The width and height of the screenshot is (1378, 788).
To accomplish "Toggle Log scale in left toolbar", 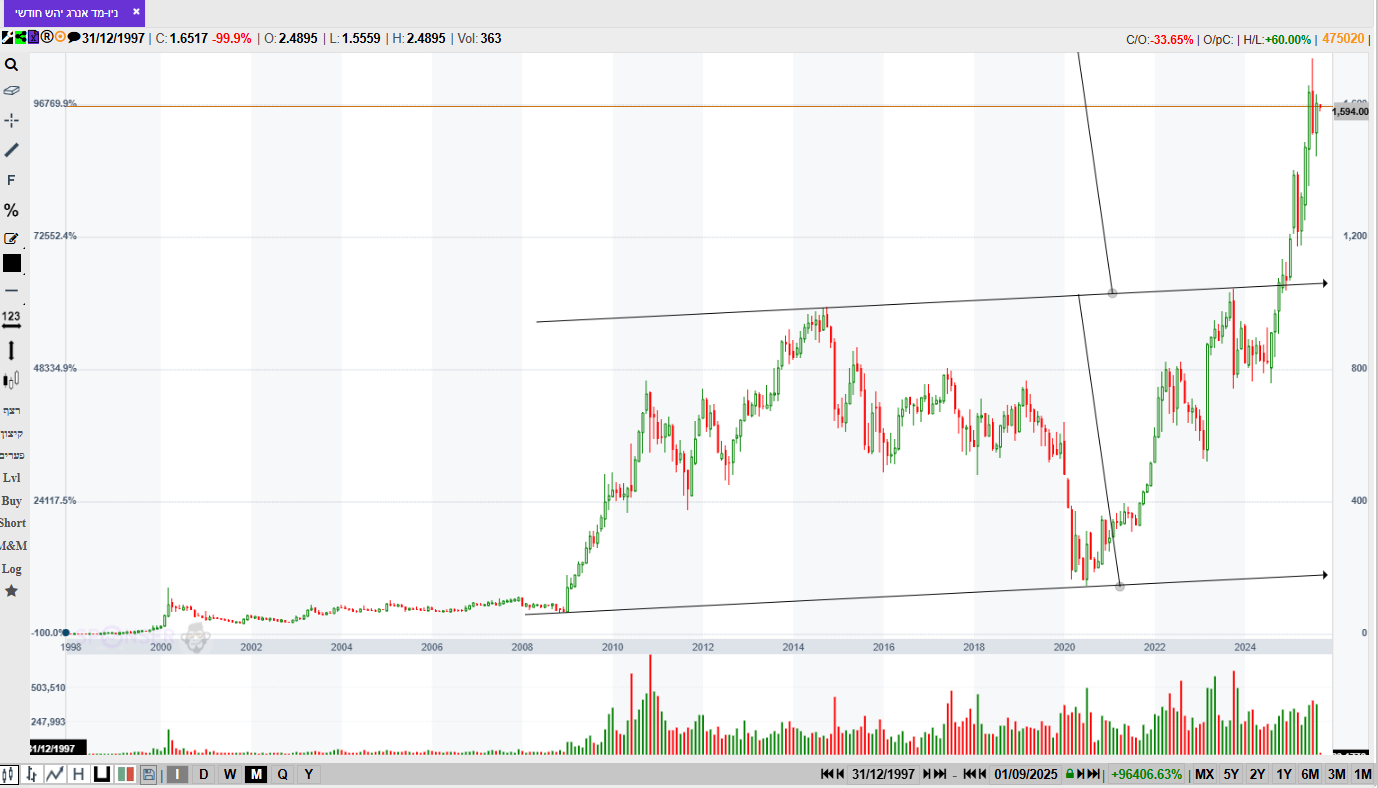I will tap(12, 568).
